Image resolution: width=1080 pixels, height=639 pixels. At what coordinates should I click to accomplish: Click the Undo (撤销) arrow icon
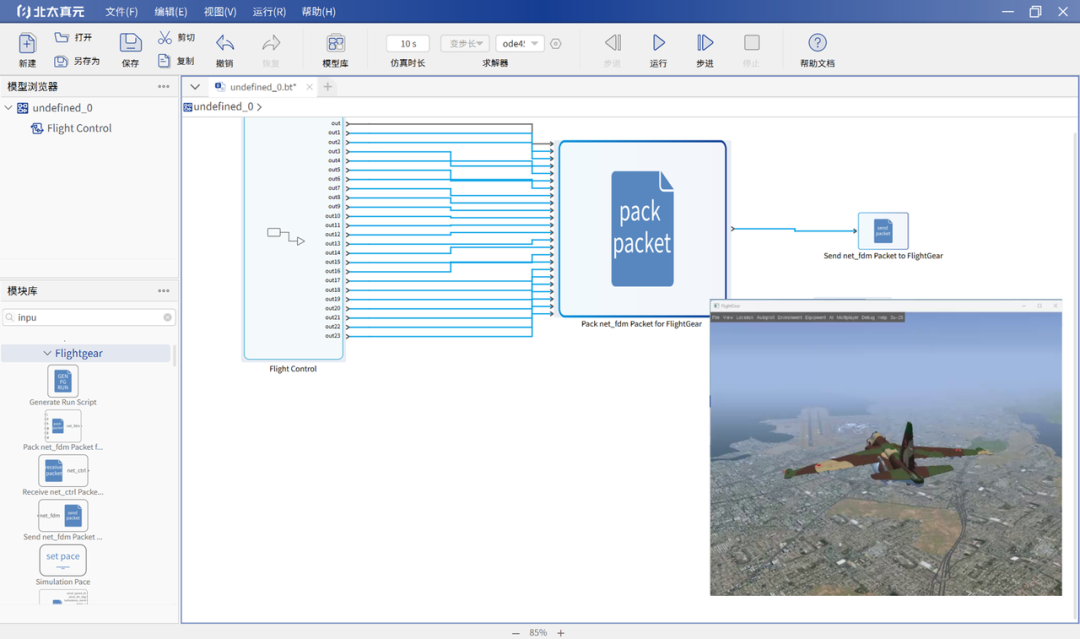coord(225,43)
